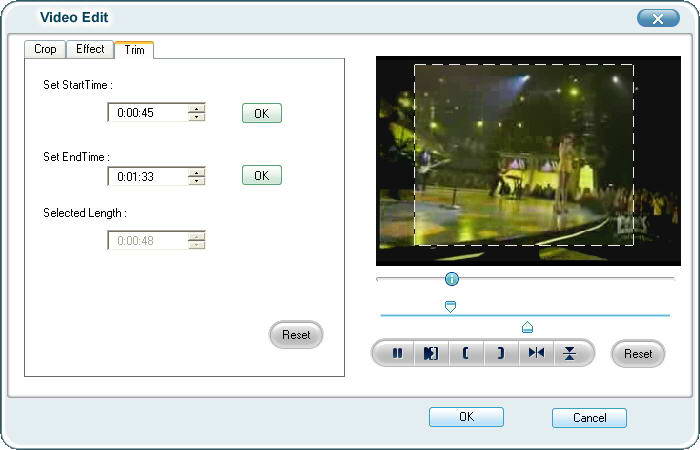Click the Selected Length field 0:00:48

tap(147, 241)
